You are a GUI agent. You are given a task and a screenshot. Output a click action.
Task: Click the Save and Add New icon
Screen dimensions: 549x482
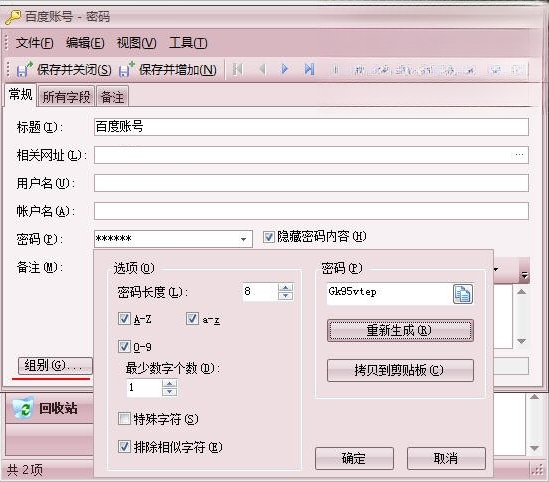(126, 69)
